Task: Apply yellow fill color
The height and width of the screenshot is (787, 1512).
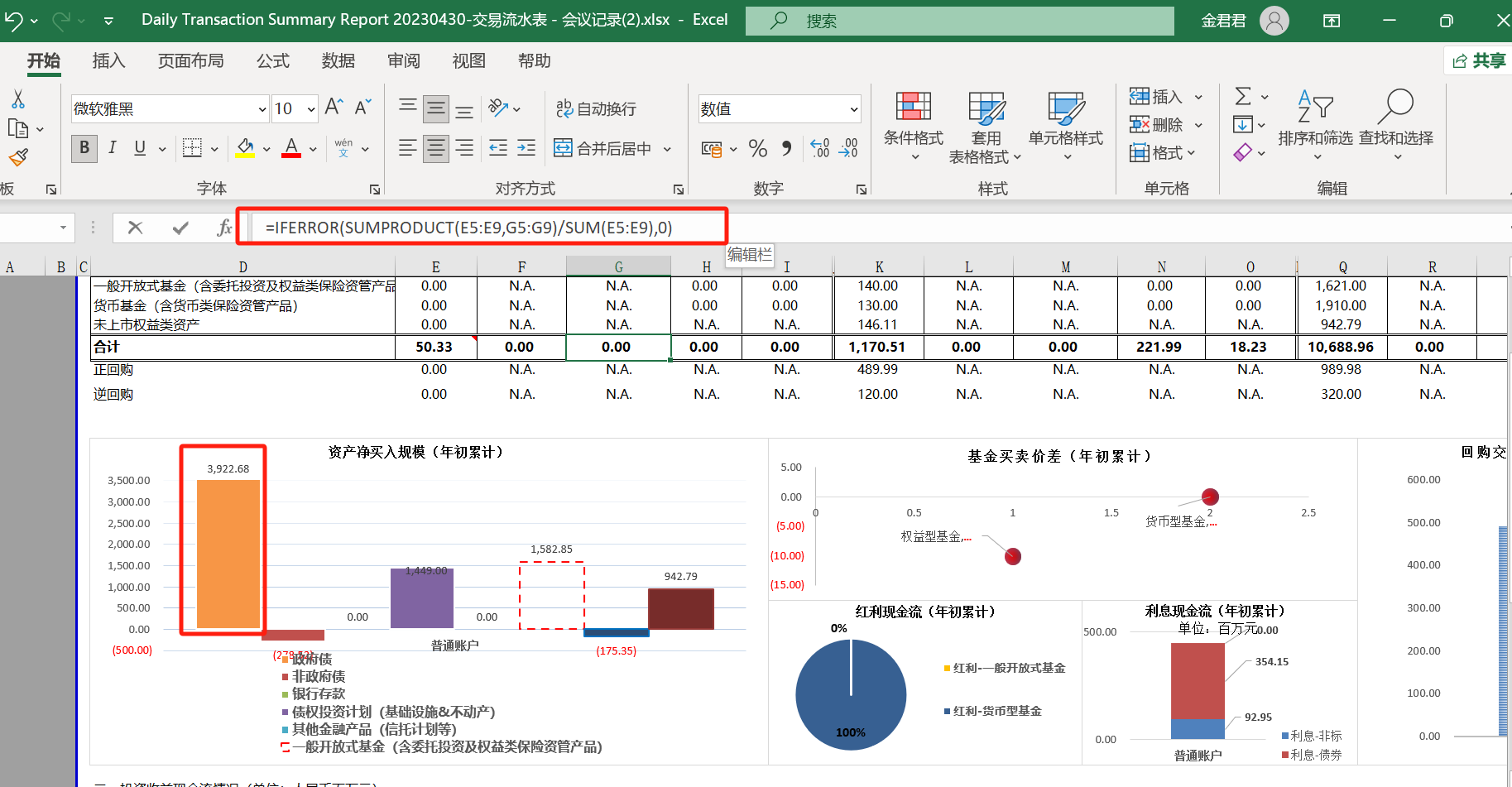Action: click(x=245, y=148)
